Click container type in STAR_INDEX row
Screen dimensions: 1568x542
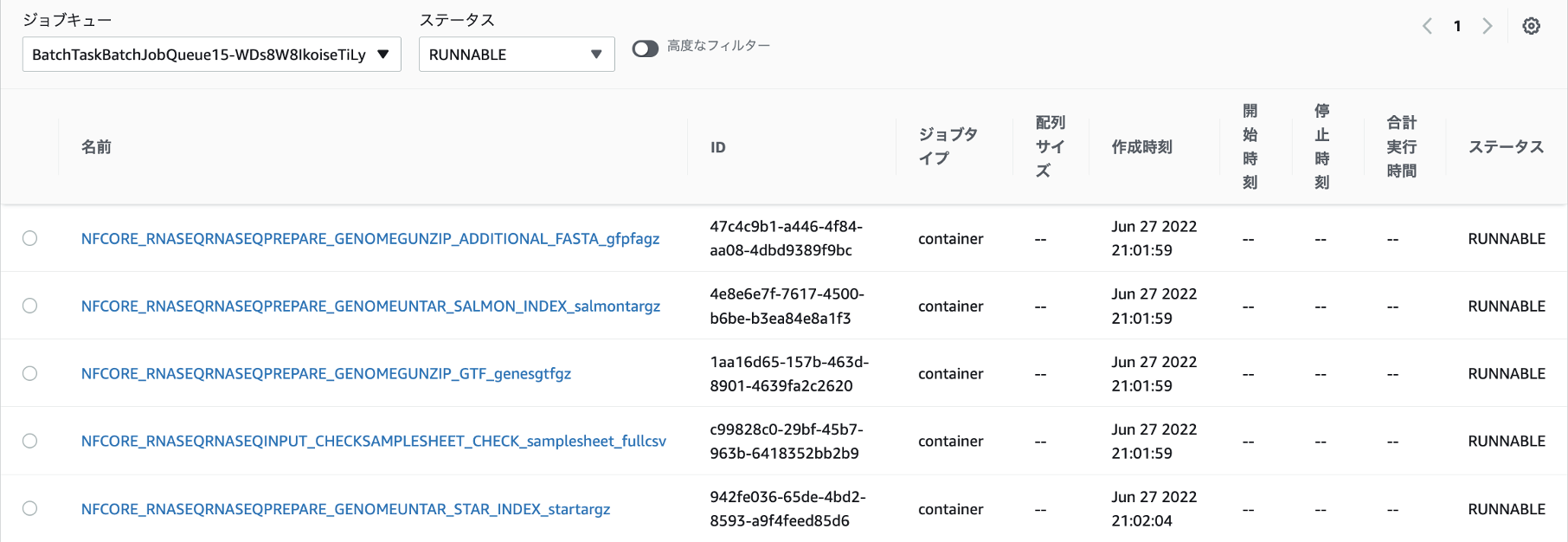950,509
